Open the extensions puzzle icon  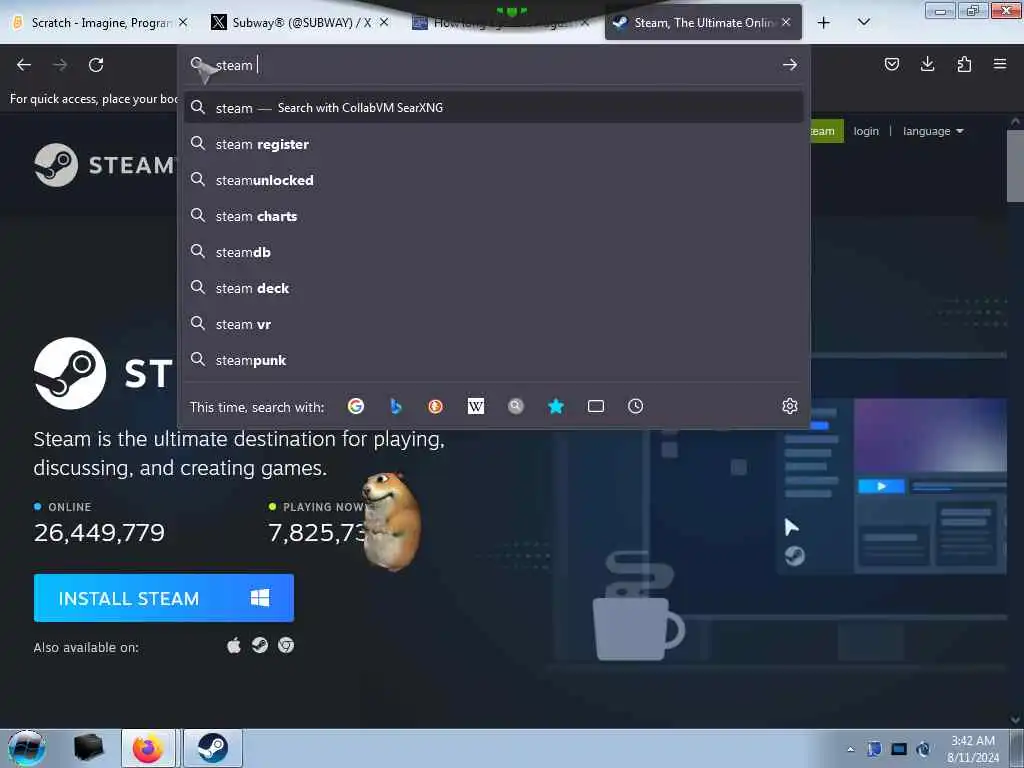[x=964, y=64]
